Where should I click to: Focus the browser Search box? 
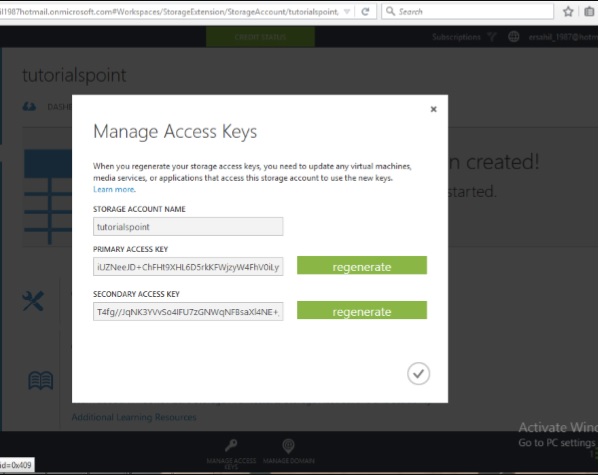point(468,11)
